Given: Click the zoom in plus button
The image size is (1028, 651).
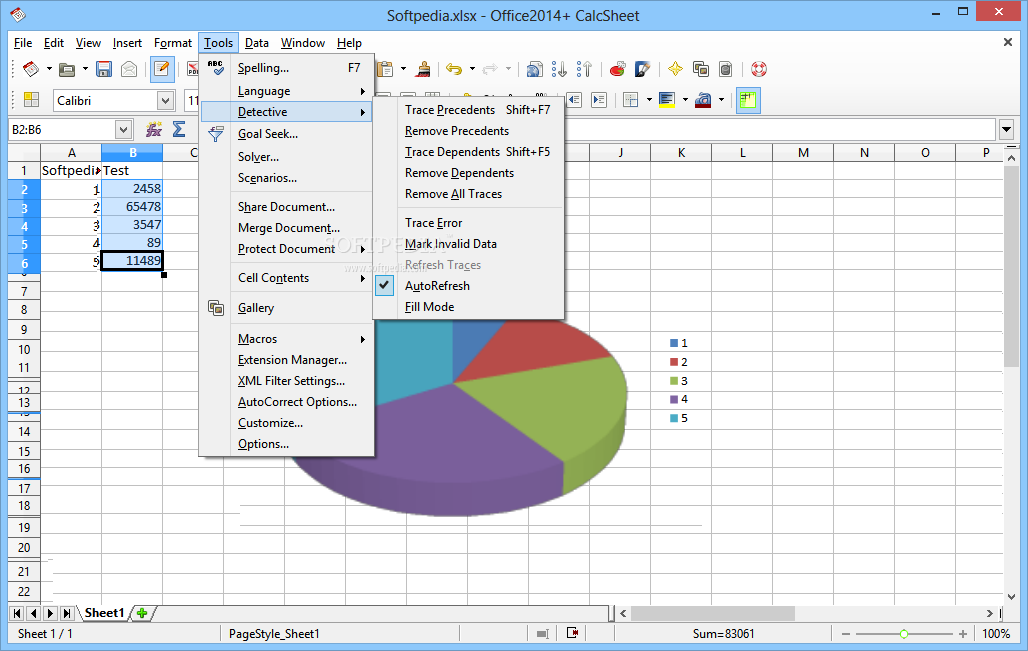Looking at the screenshot, I should tap(962, 634).
